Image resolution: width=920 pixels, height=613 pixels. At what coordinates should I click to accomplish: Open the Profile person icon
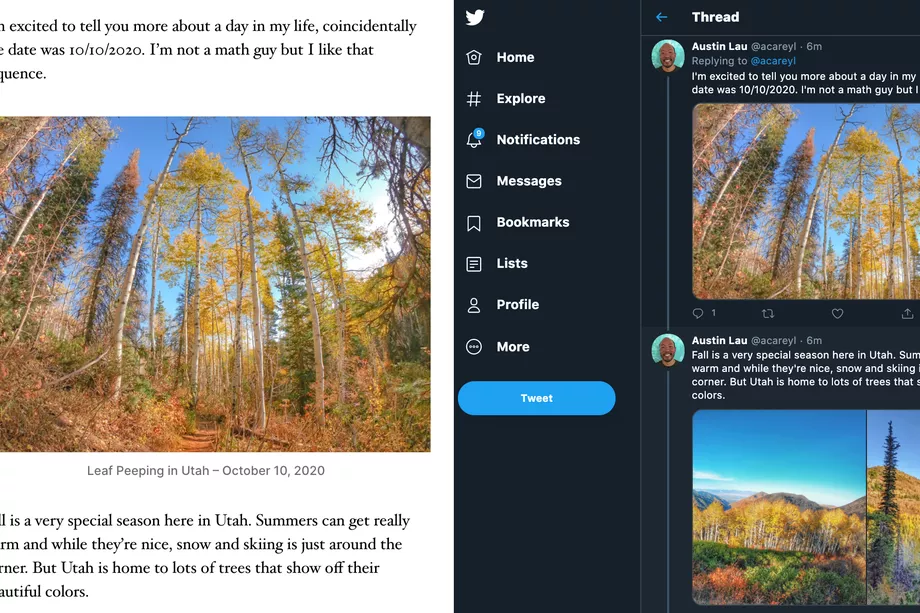pyautogui.click(x=474, y=305)
